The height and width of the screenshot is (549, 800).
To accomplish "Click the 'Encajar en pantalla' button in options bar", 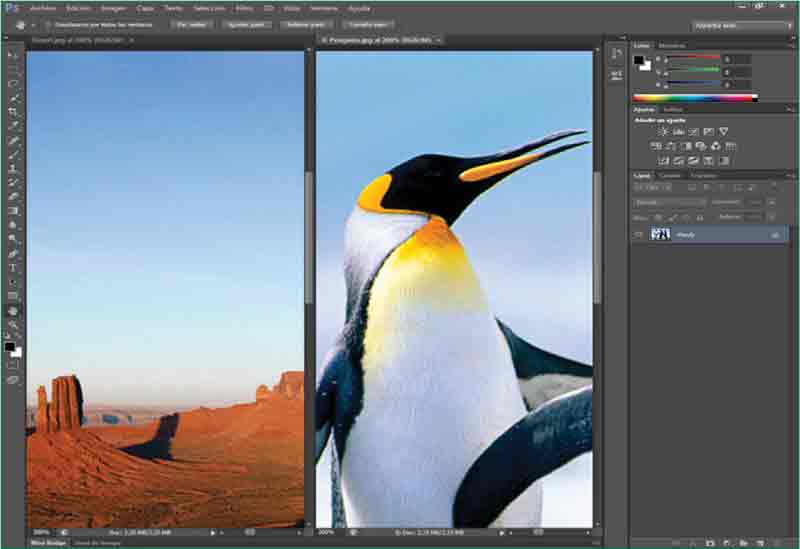I will [246, 23].
